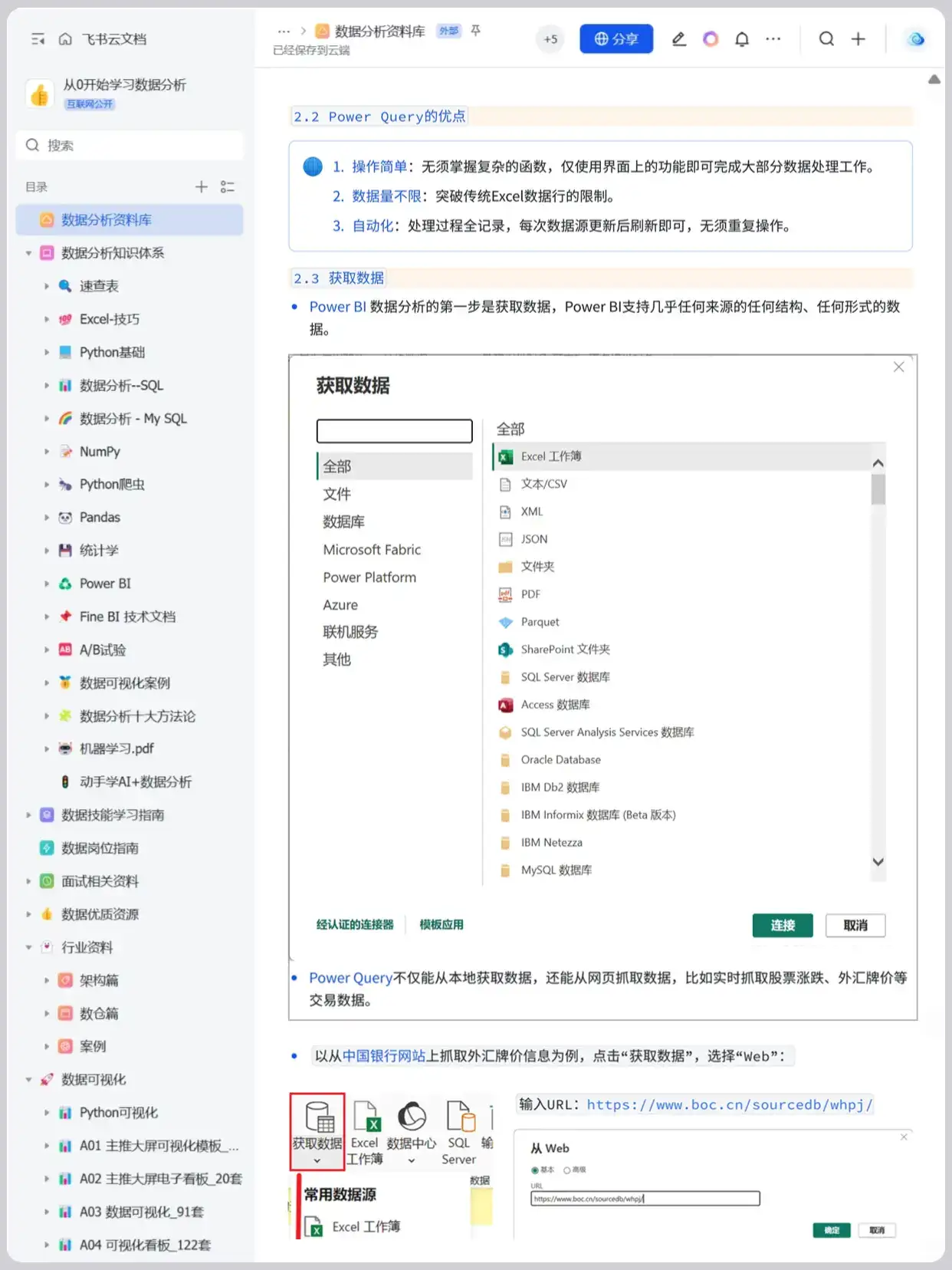Expand the Python基础 tree node

[47, 352]
